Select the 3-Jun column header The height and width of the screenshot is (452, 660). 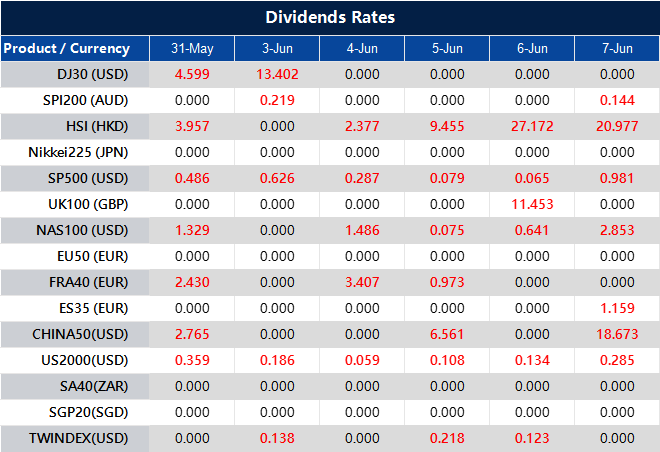pyautogui.click(x=277, y=48)
